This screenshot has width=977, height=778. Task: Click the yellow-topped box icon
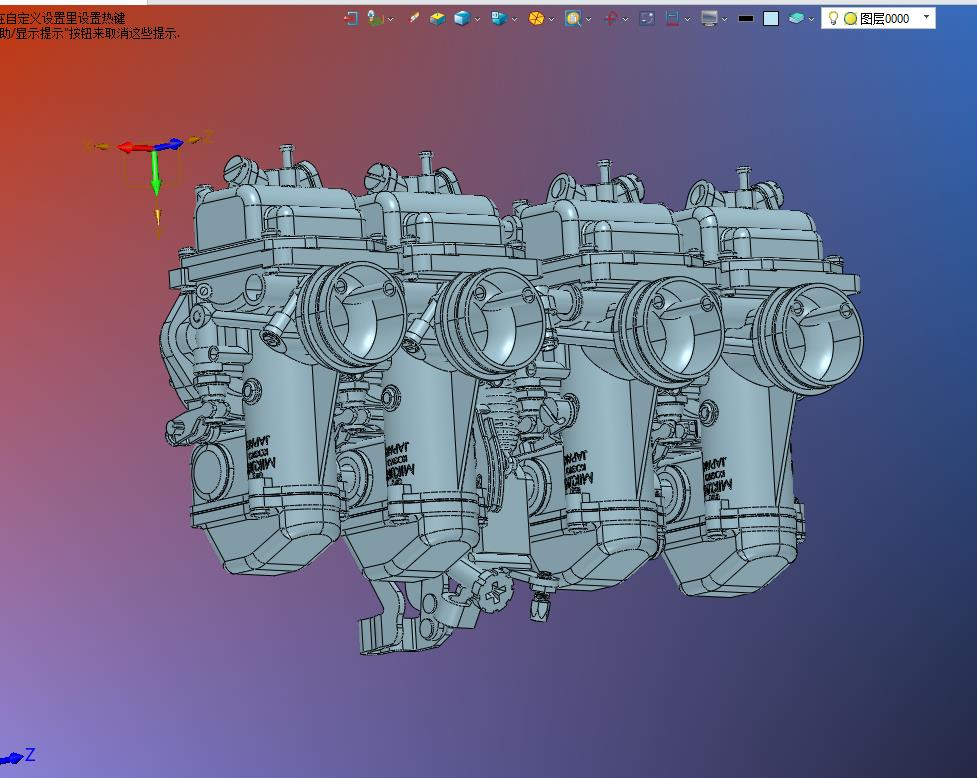click(437, 19)
